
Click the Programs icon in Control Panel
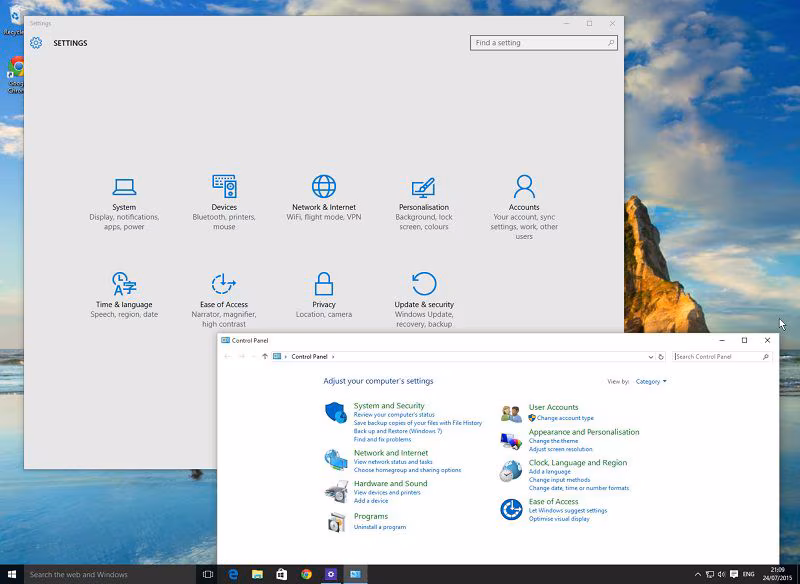[336, 521]
